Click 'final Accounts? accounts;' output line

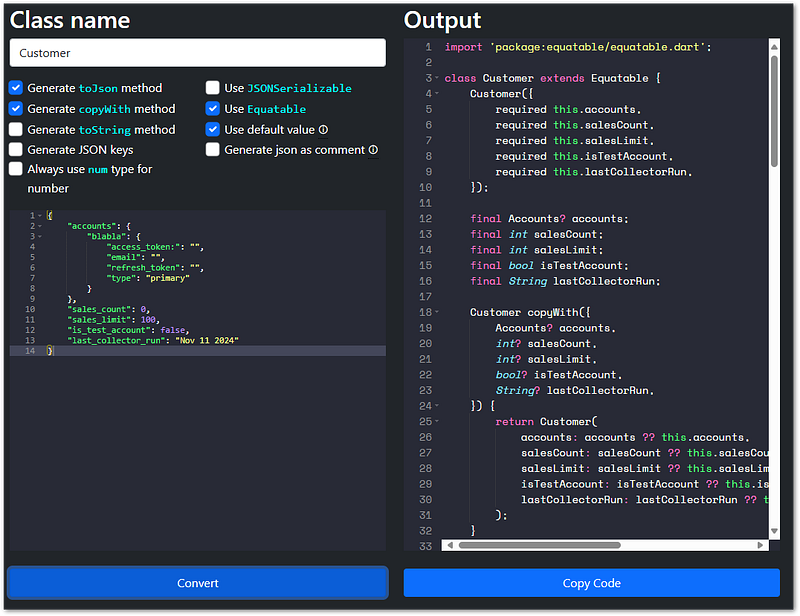pyautogui.click(x=549, y=218)
